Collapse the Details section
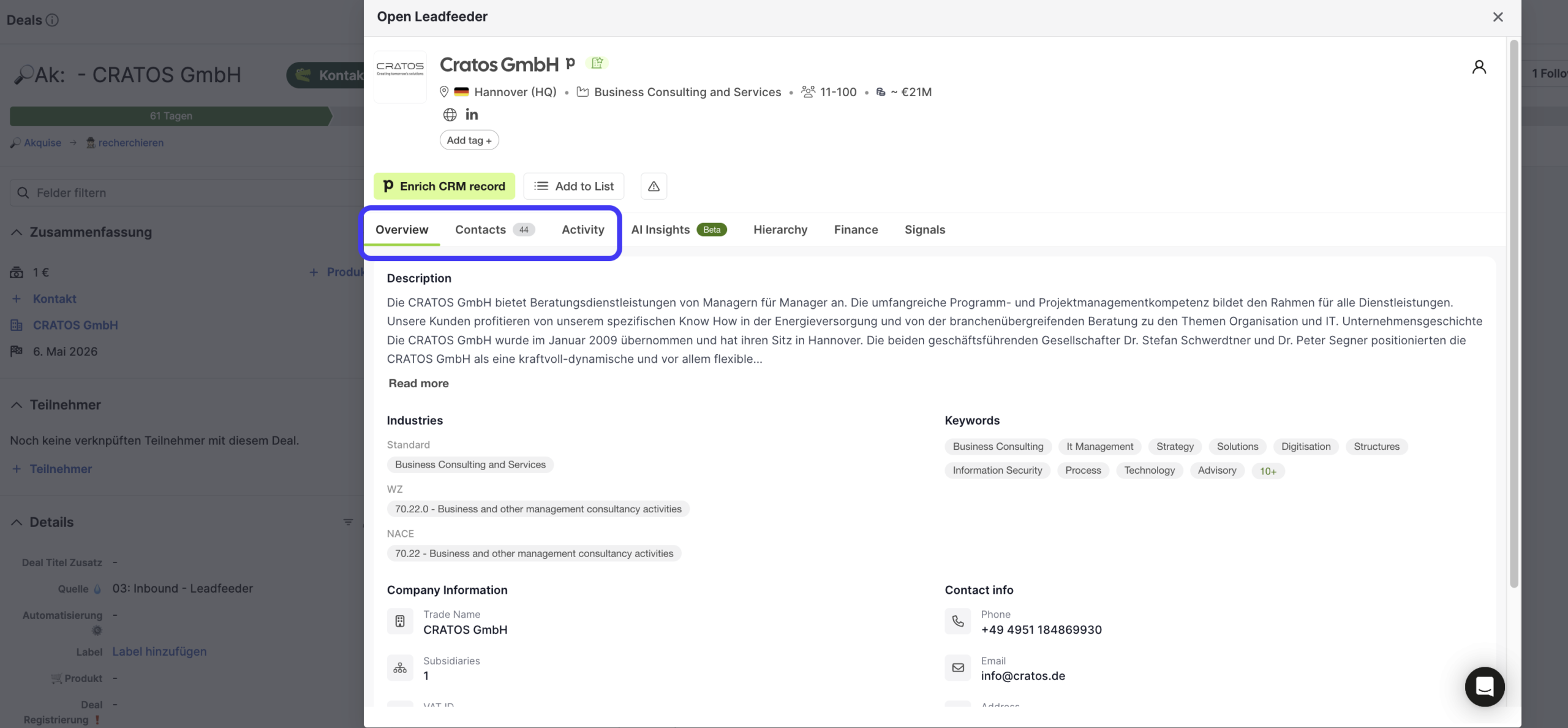The height and width of the screenshot is (728, 1568). tap(17, 522)
